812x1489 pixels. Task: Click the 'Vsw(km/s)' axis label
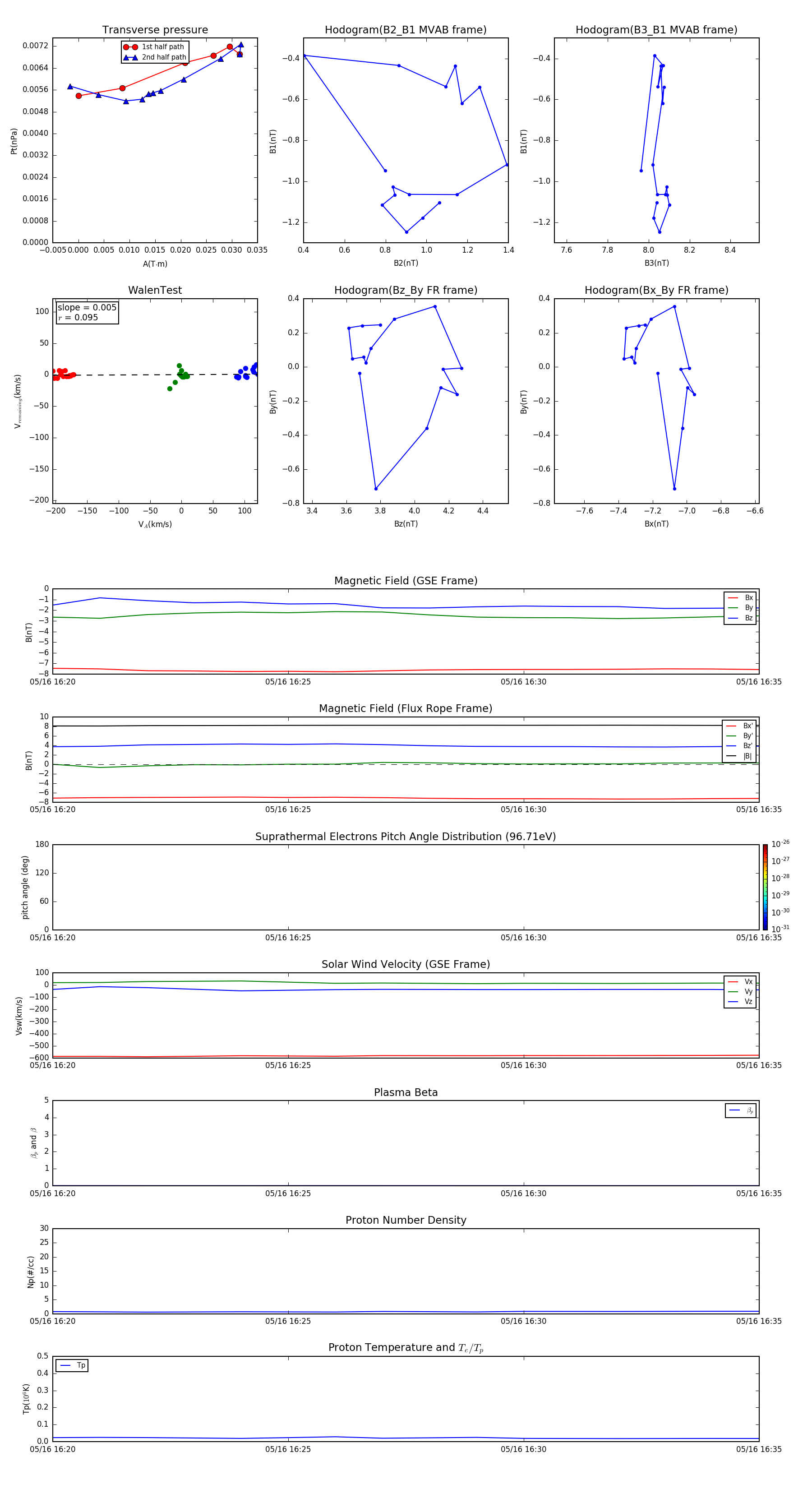[x=19, y=1016]
